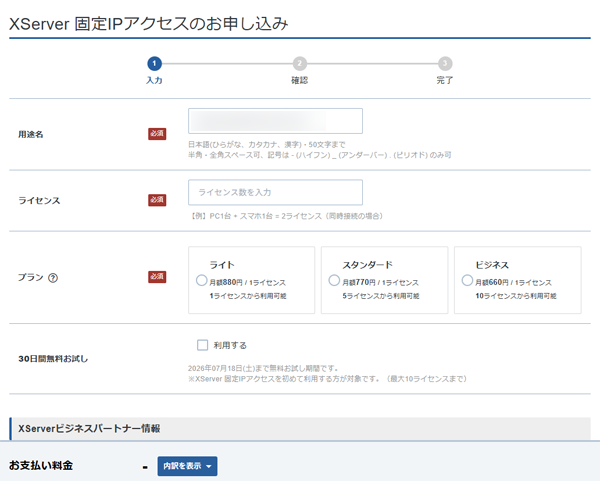Click the 必須 badge beside プラン
Viewport: 600px width, 481px height.
(x=157, y=277)
